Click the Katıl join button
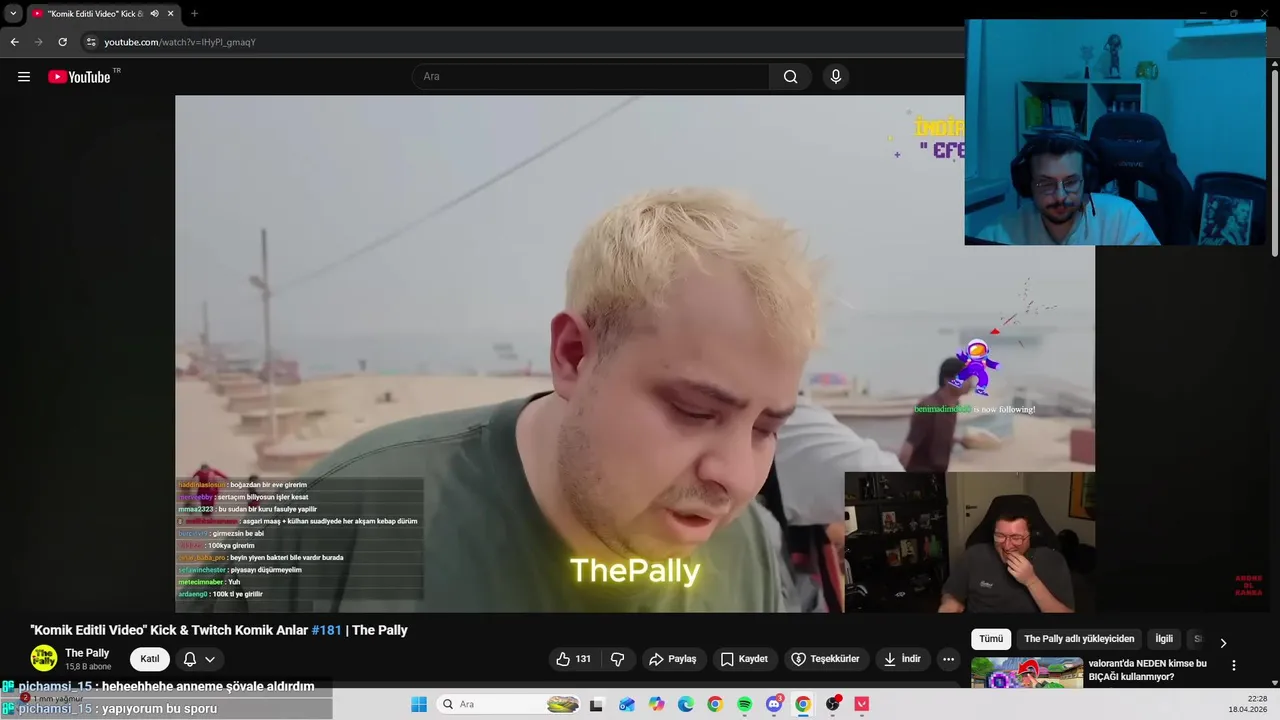This screenshot has height=720, width=1280. pos(150,659)
